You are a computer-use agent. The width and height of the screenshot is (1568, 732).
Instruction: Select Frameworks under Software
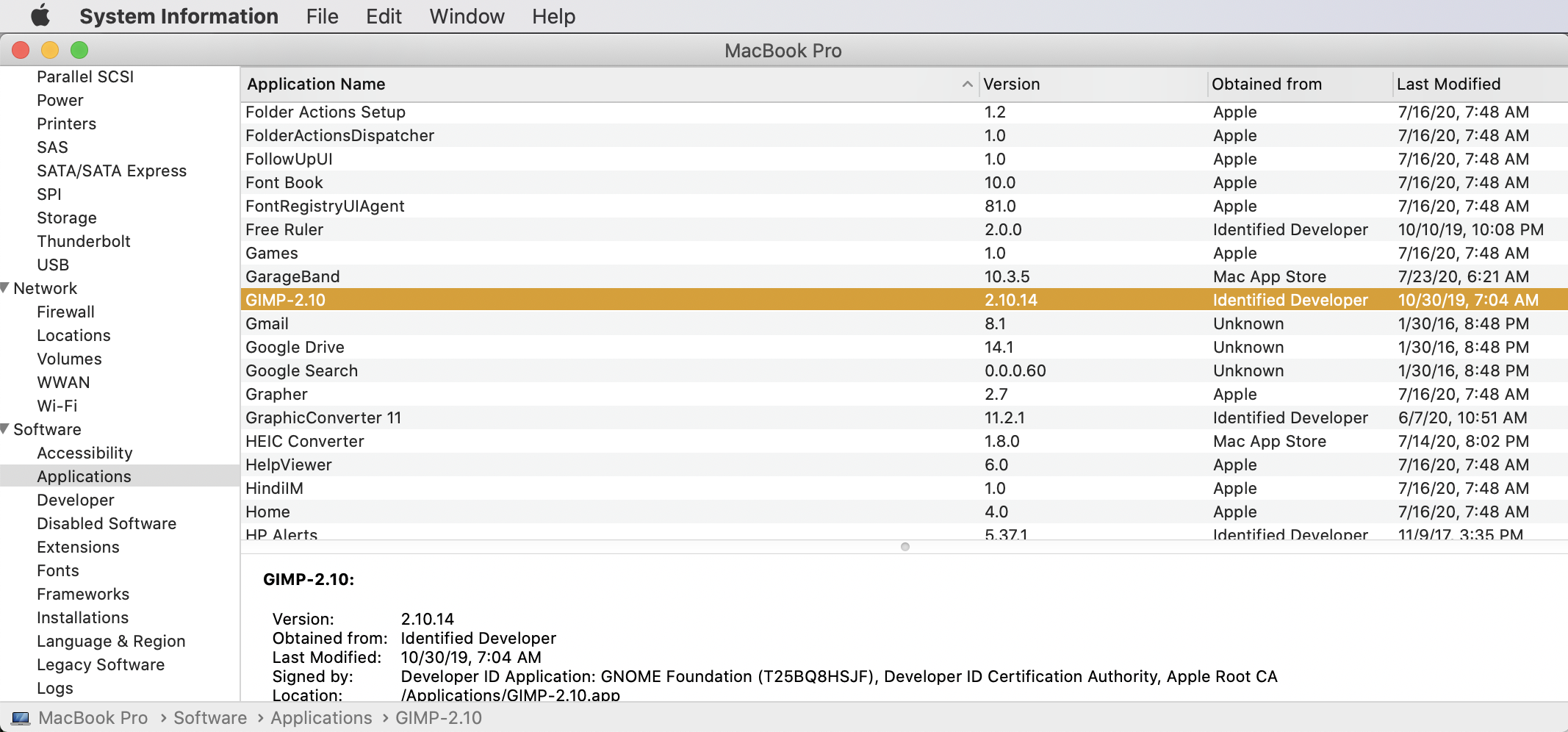coord(83,594)
